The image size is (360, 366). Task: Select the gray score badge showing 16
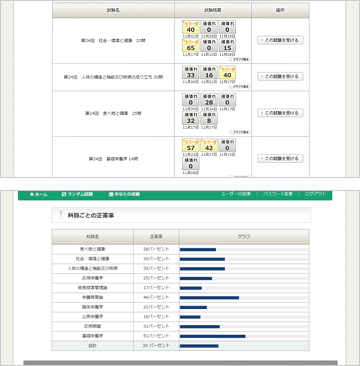209,72
